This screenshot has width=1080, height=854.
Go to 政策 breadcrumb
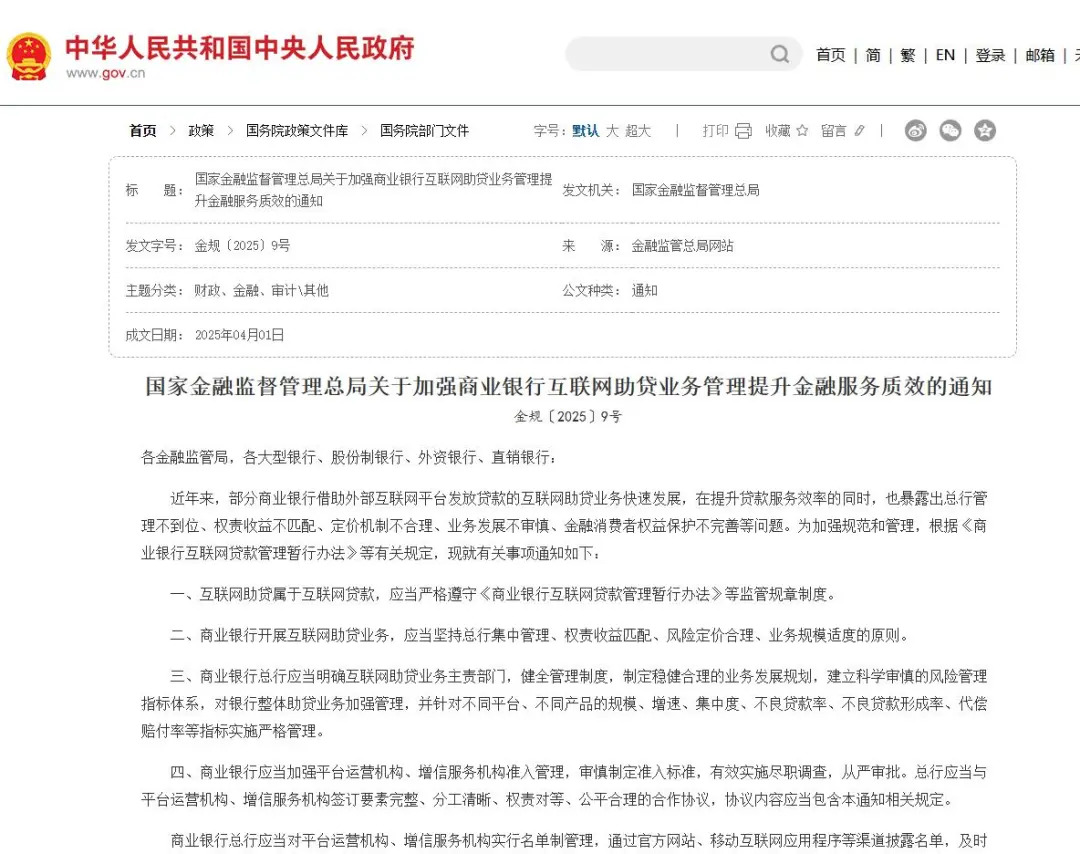click(x=201, y=131)
